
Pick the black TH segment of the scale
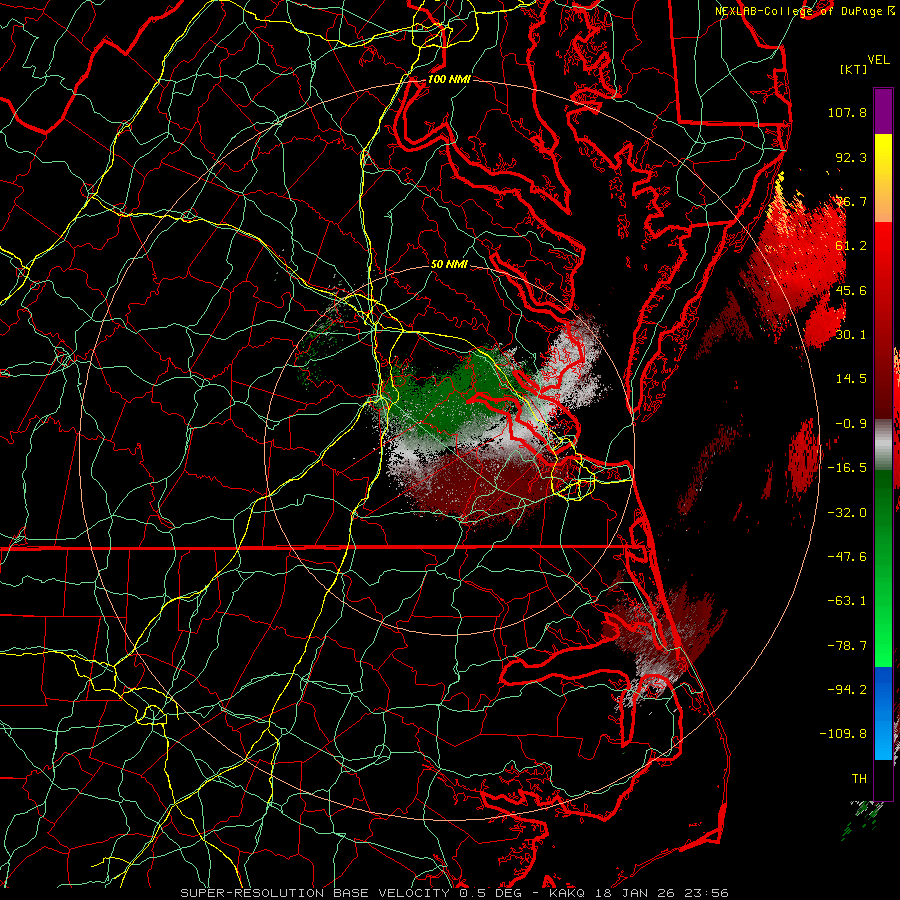(x=883, y=779)
